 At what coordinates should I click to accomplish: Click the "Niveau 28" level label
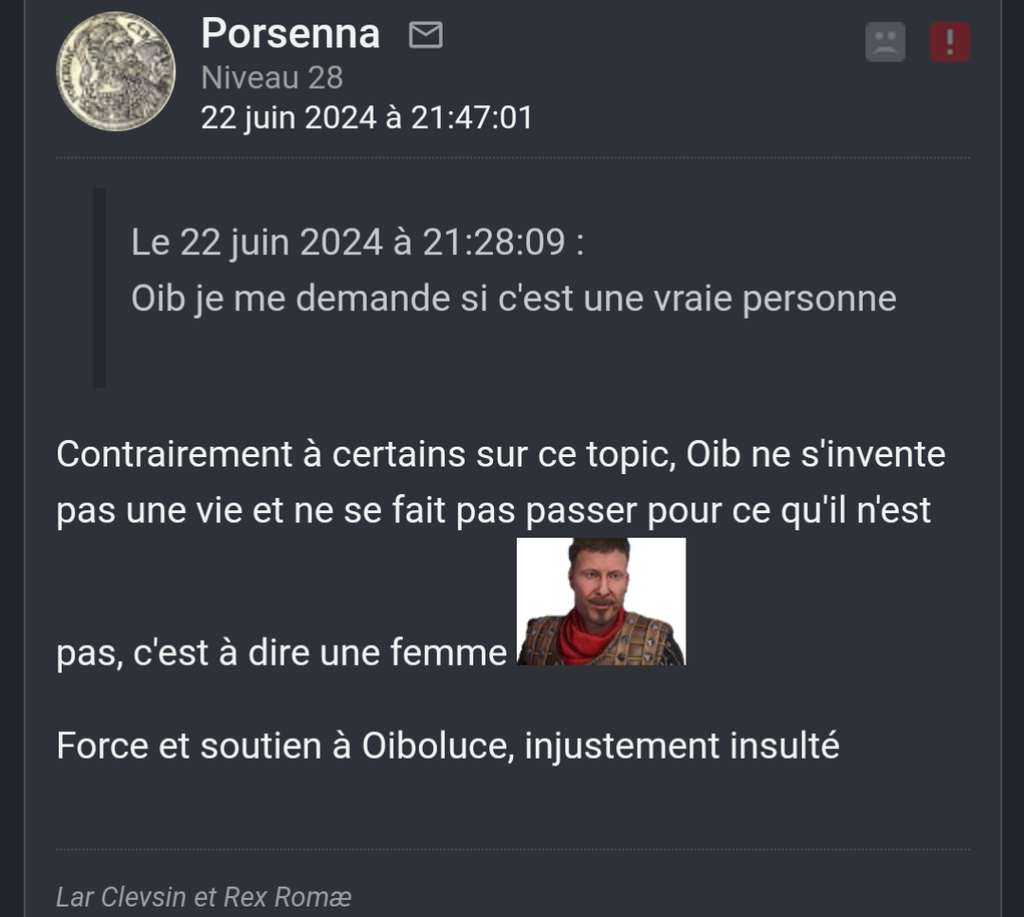click(272, 77)
